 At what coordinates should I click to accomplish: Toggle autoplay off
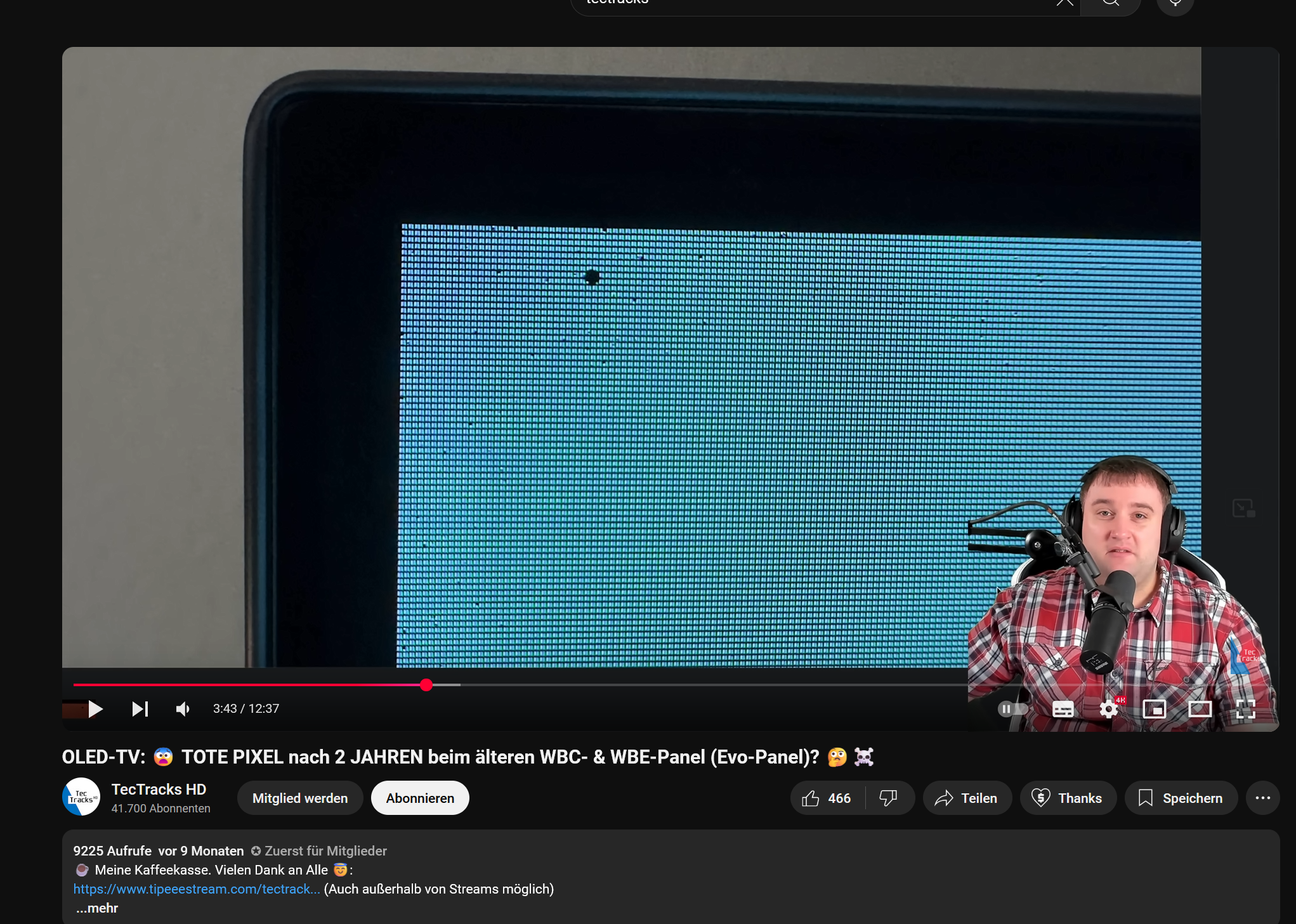coord(1012,709)
